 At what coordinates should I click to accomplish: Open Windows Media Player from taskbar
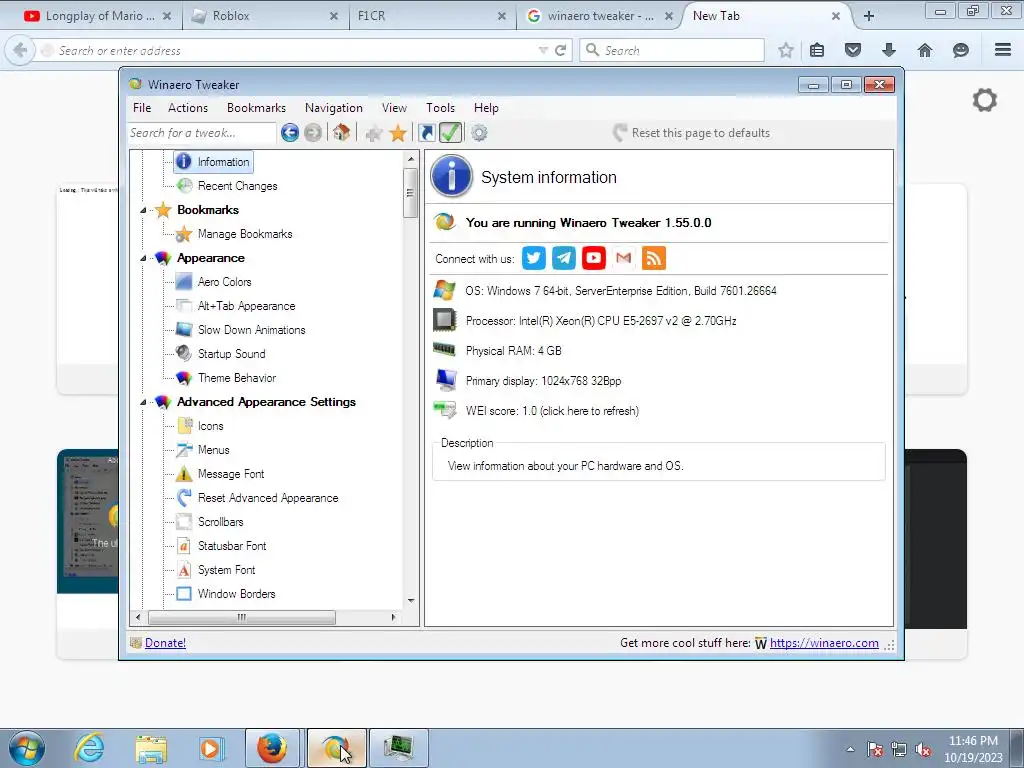click(211, 748)
